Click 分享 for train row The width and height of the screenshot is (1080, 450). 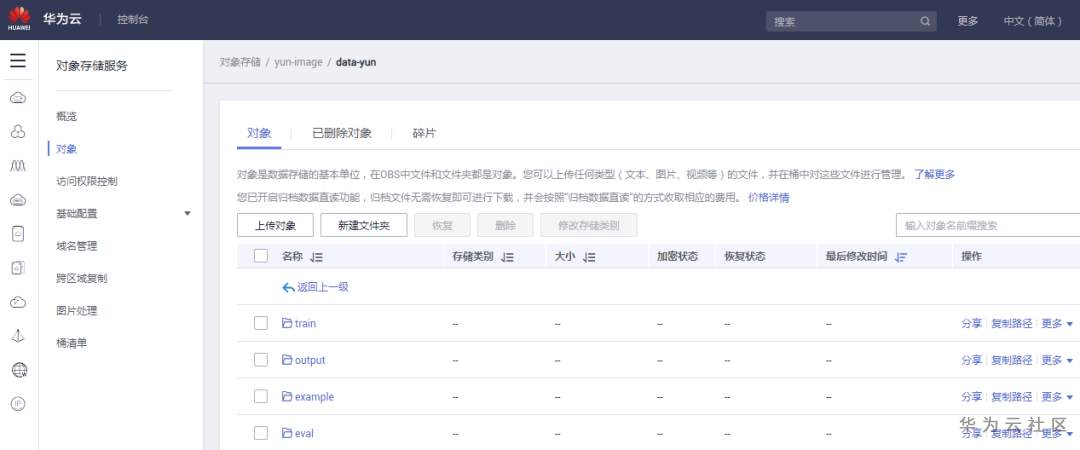tap(972, 323)
